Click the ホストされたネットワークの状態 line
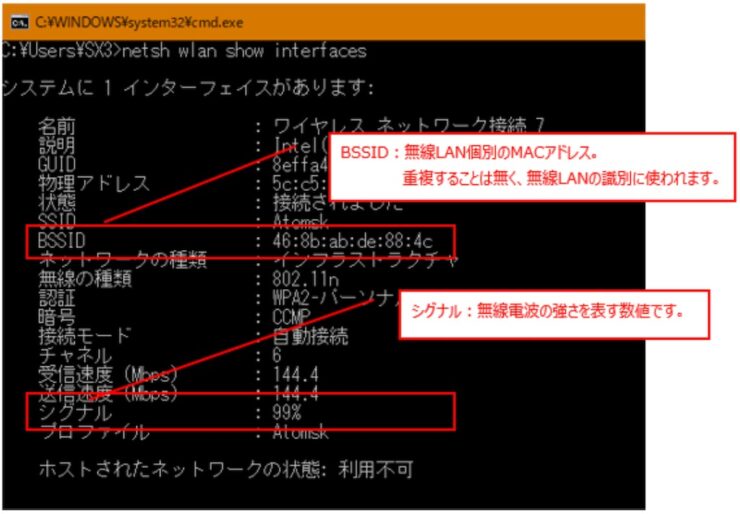The width and height of the screenshot is (740, 514). coord(224,469)
